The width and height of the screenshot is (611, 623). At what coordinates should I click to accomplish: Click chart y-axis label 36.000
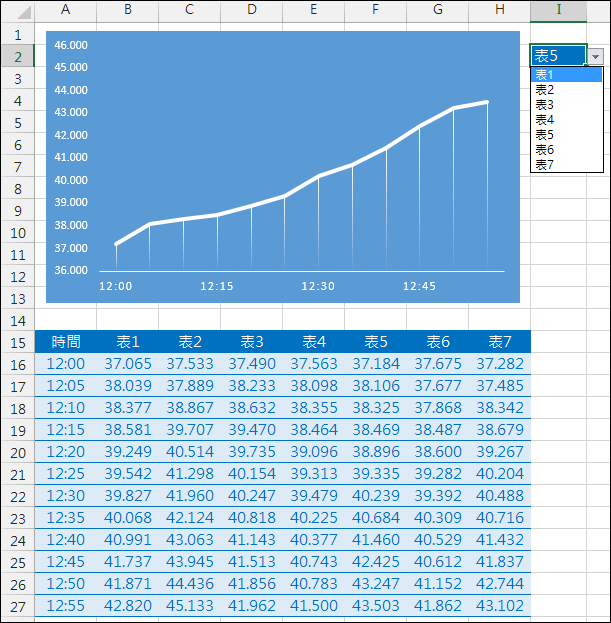point(71,270)
